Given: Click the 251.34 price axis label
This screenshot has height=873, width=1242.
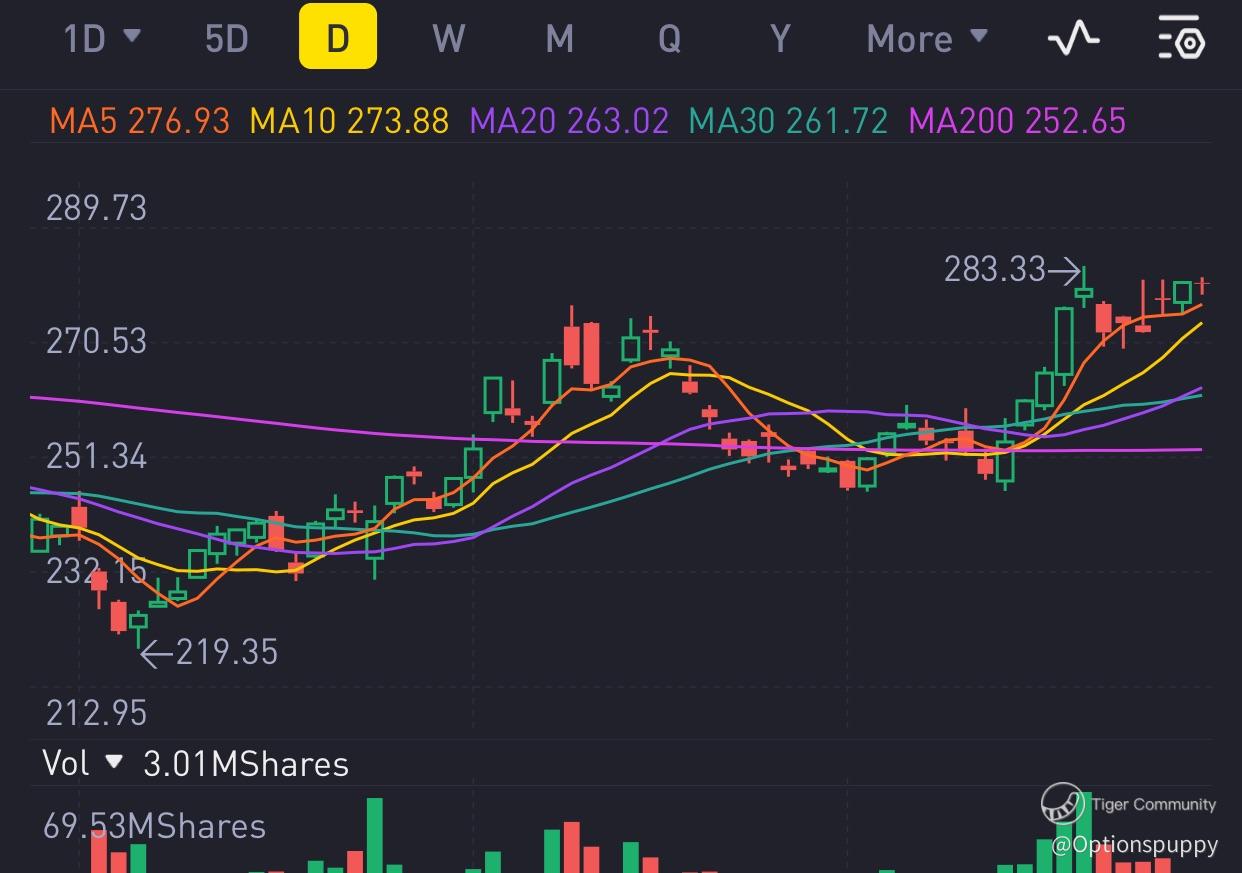Looking at the screenshot, I should click(96, 456).
